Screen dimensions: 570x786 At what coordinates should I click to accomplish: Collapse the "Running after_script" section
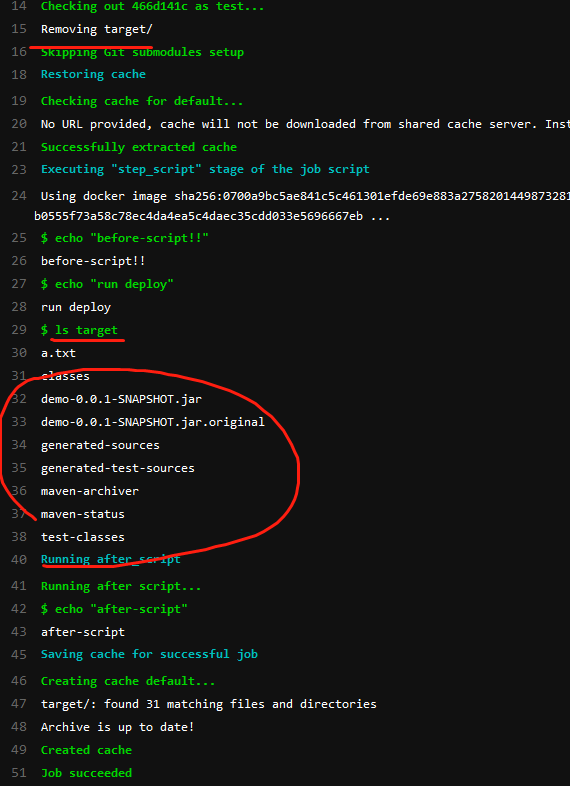point(111,559)
